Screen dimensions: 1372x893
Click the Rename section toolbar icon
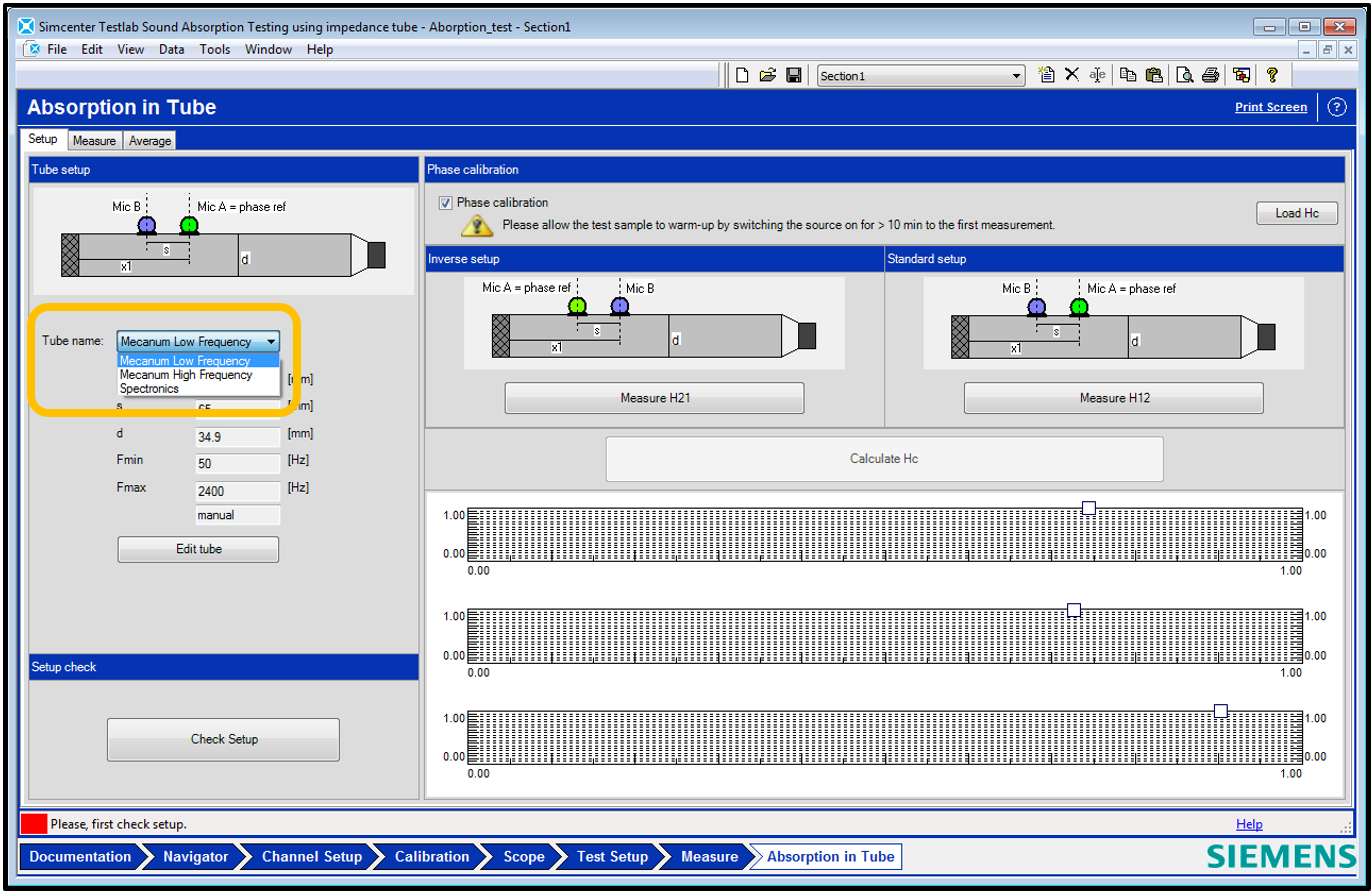(1097, 75)
